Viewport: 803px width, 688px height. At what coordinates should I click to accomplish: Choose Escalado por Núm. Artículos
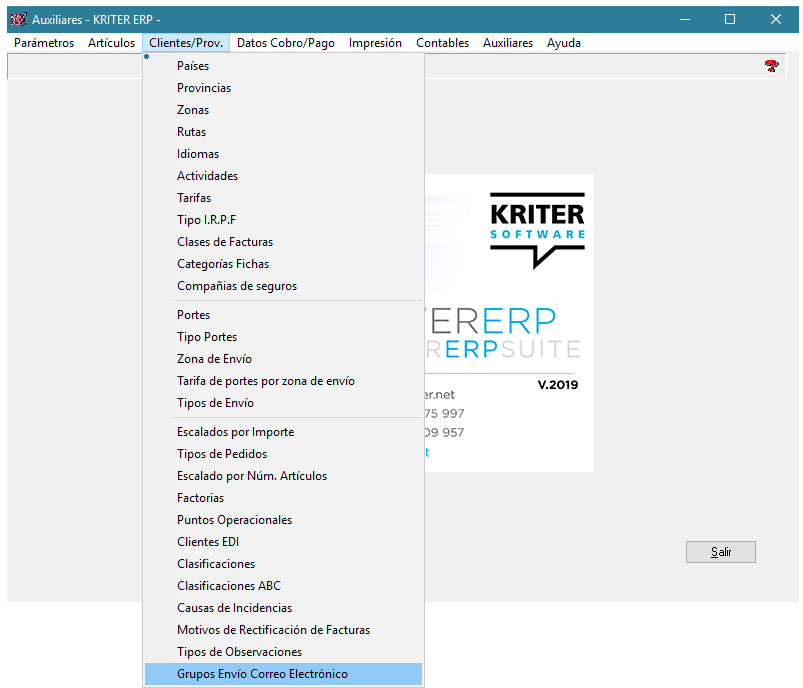[x=283, y=476]
